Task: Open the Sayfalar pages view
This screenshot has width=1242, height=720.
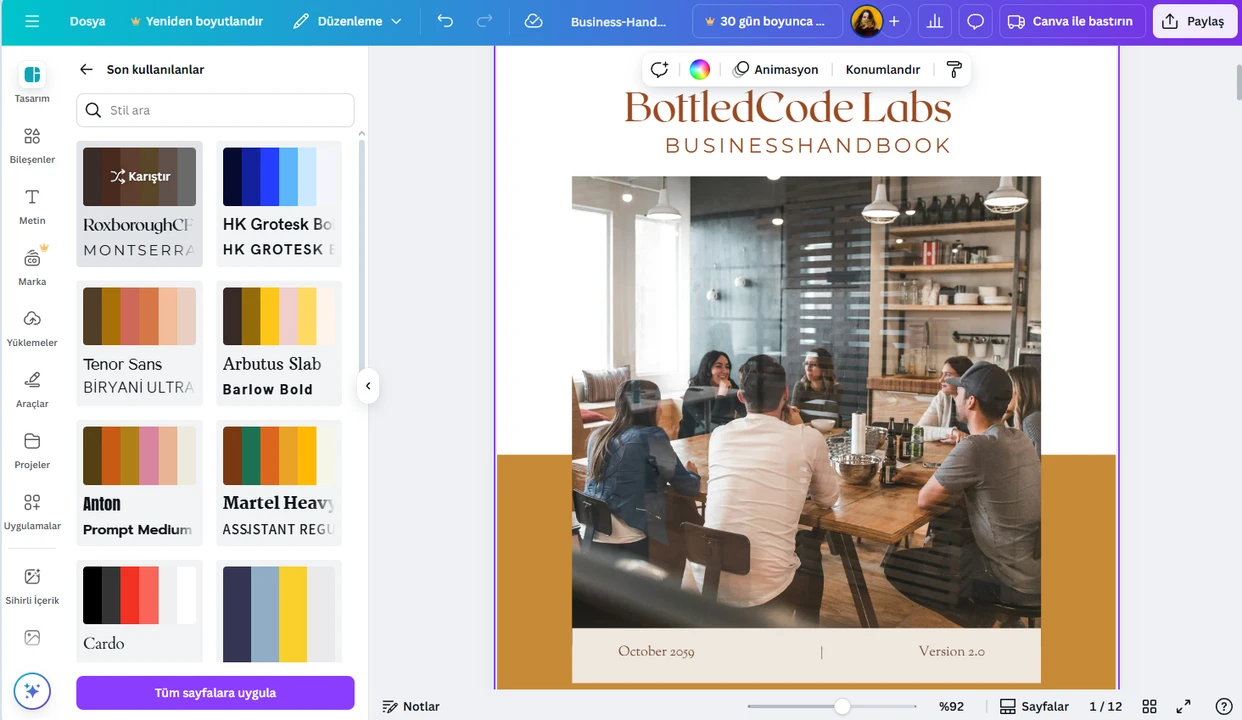Action: [1034, 706]
